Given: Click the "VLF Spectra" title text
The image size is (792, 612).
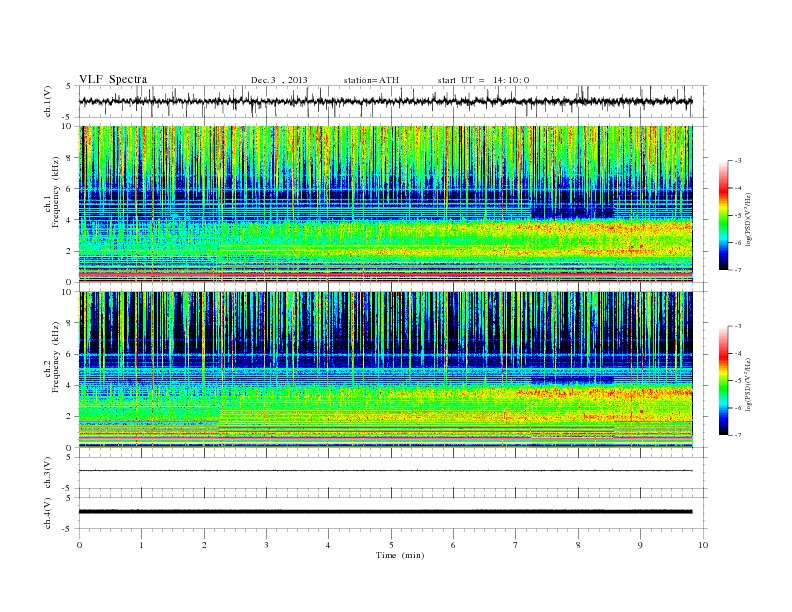Looking at the screenshot, I should [x=113, y=79].
